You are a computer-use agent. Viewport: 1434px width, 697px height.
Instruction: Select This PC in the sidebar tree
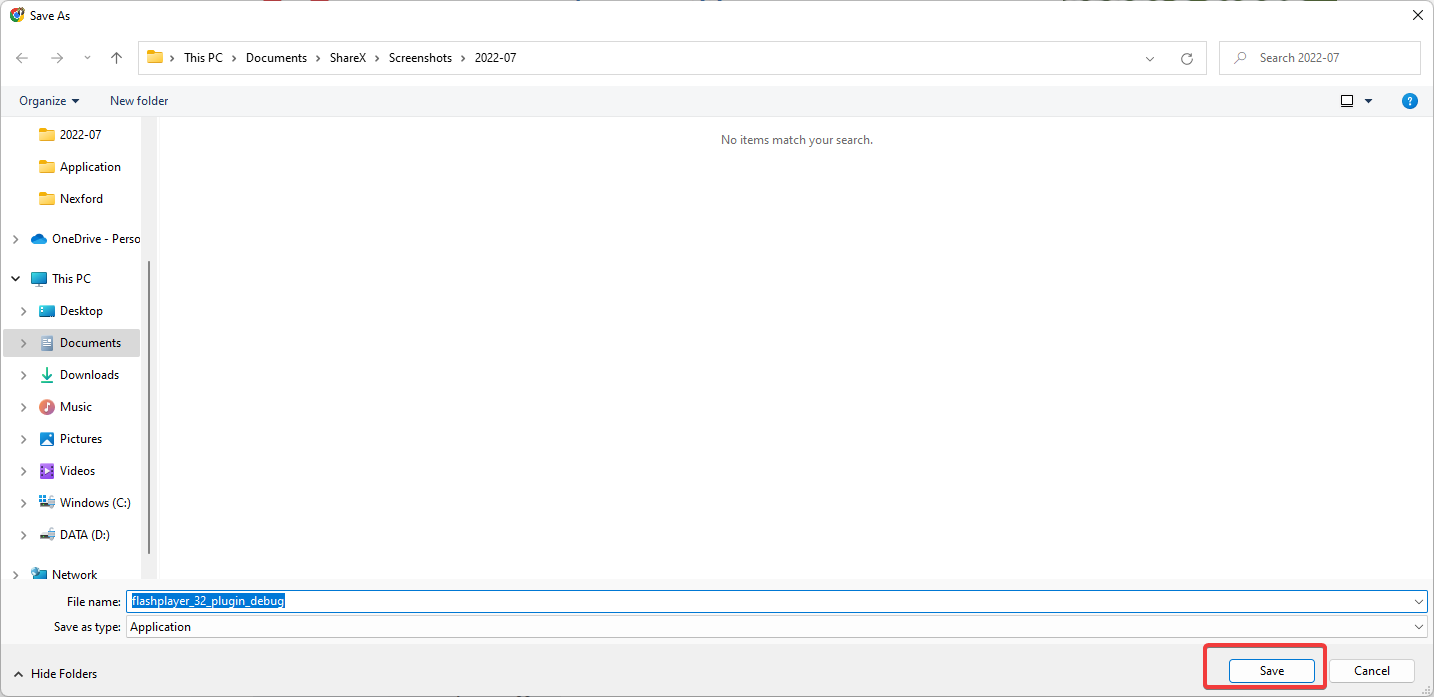61,279
